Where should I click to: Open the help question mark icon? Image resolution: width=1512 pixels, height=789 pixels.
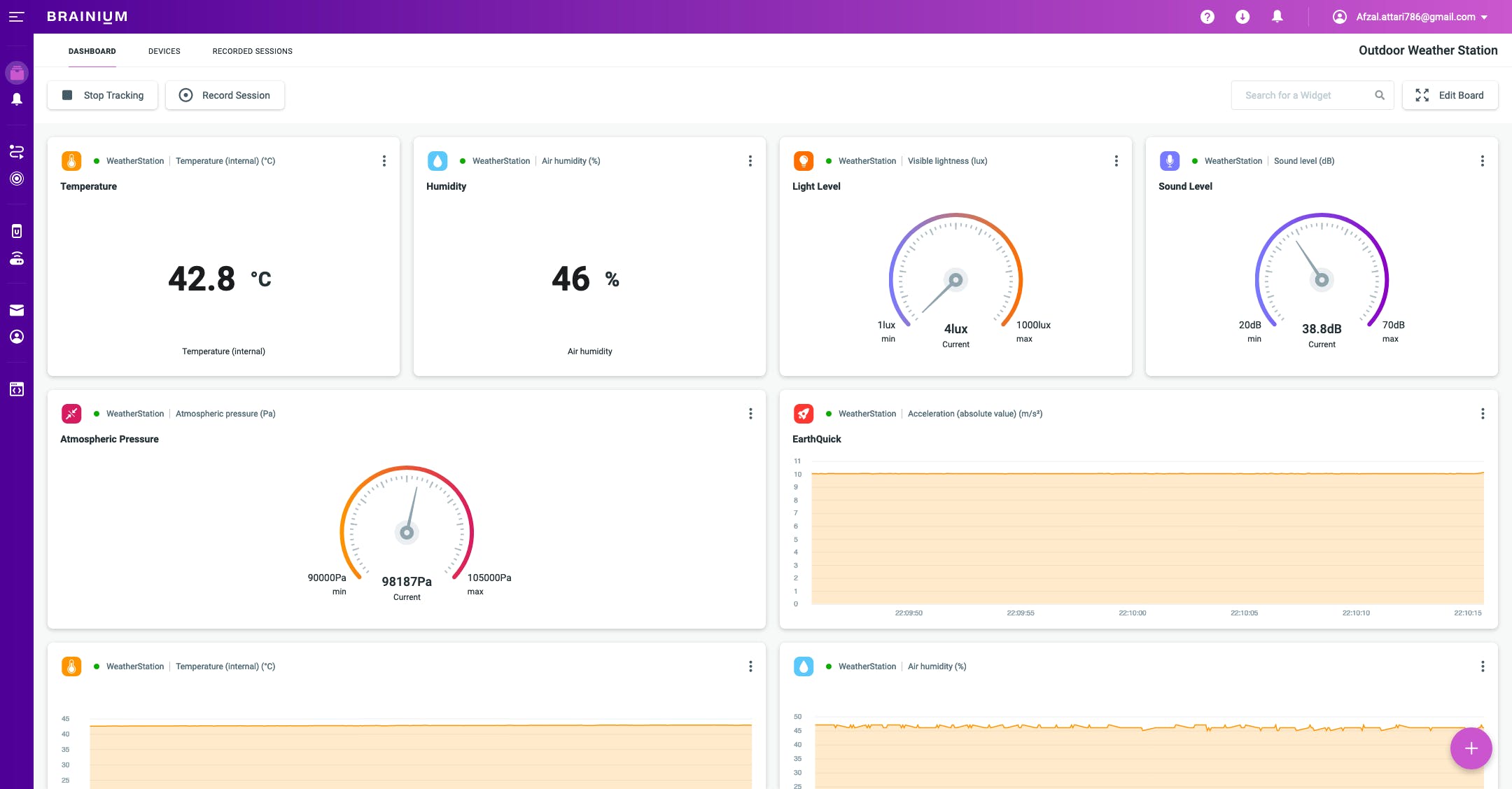1207,17
